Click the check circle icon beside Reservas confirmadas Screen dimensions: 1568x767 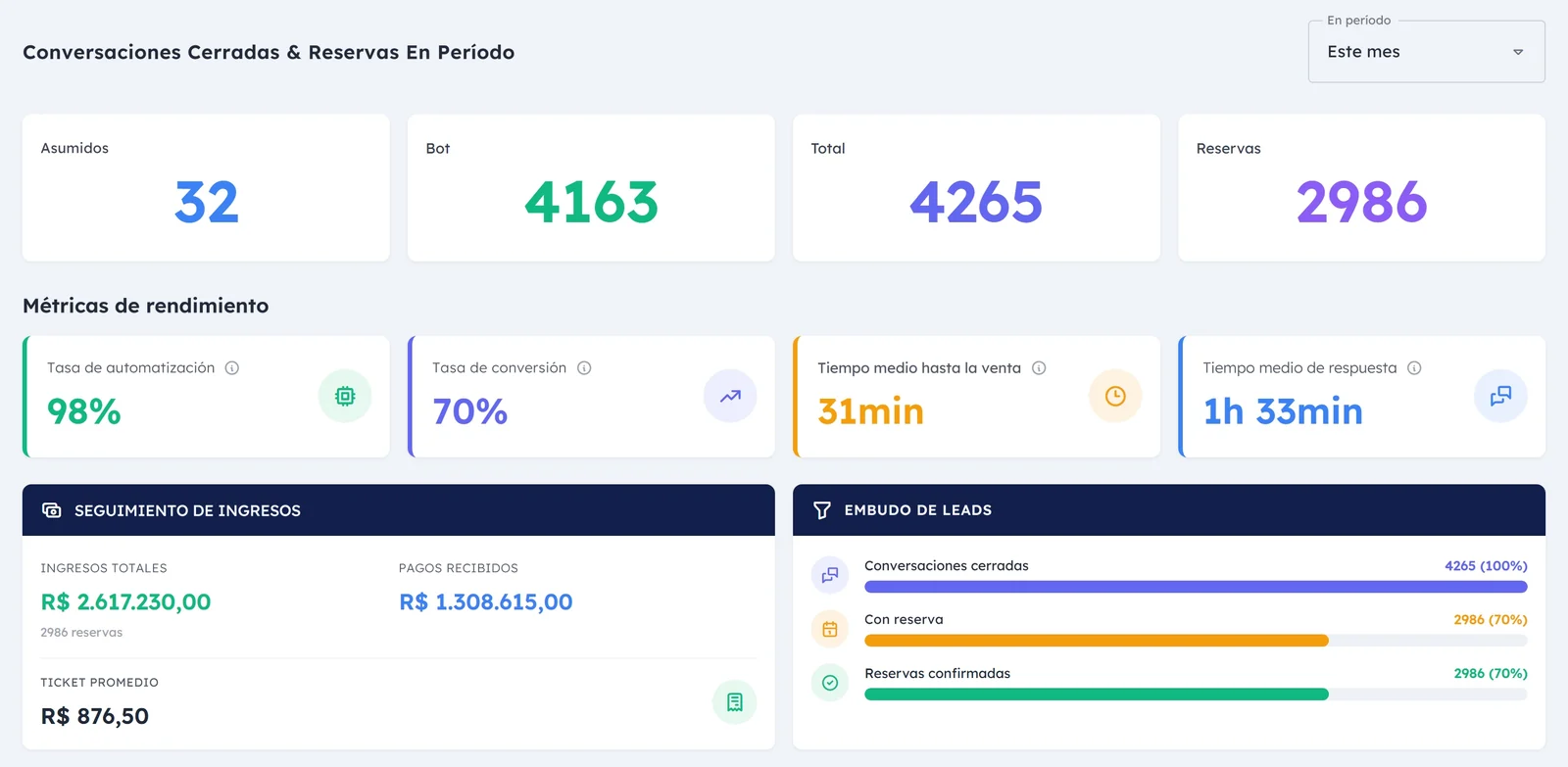pos(830,683)
